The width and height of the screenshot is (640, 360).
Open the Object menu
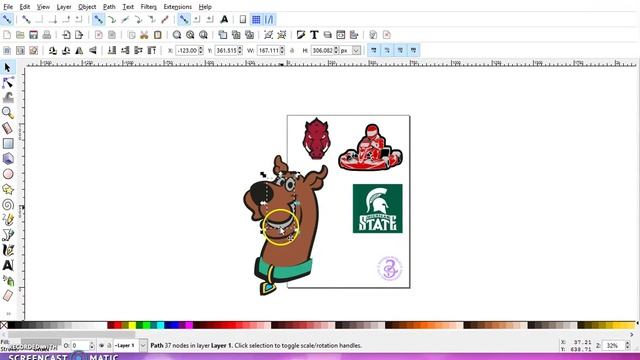click(x=87, y=7)
